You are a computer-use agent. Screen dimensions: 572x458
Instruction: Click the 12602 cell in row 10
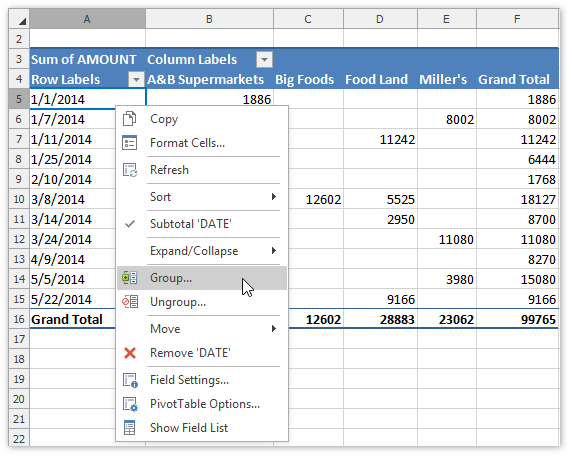pyautogui.click(x=316, y=199)
